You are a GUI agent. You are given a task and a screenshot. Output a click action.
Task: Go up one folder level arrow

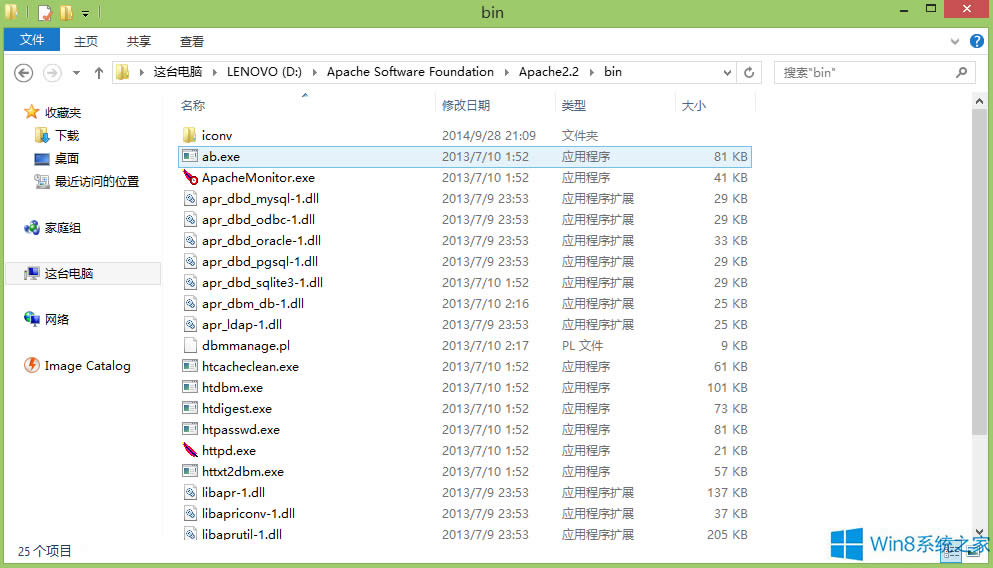click(x=99, y=73)
